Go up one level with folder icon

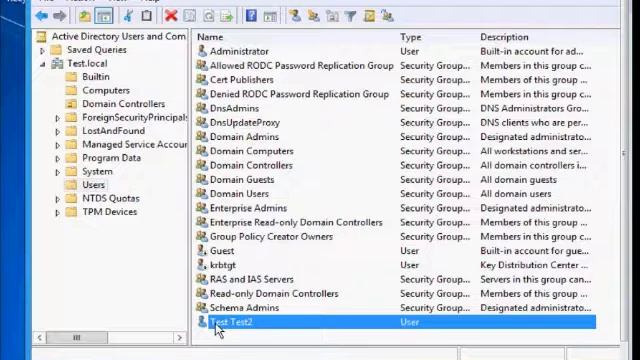coord(84,16)
